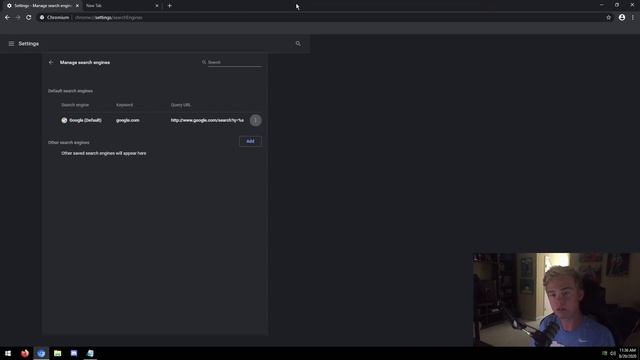Launch Firefox from the taskbar
This screenshot has width=640, height=360.
point(25,353)
